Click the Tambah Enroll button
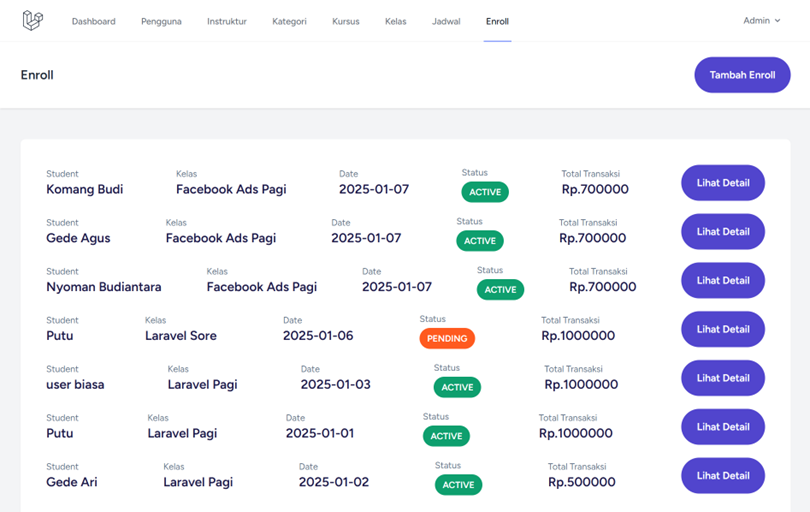810x512 pixels. click(x=742, y=75)
